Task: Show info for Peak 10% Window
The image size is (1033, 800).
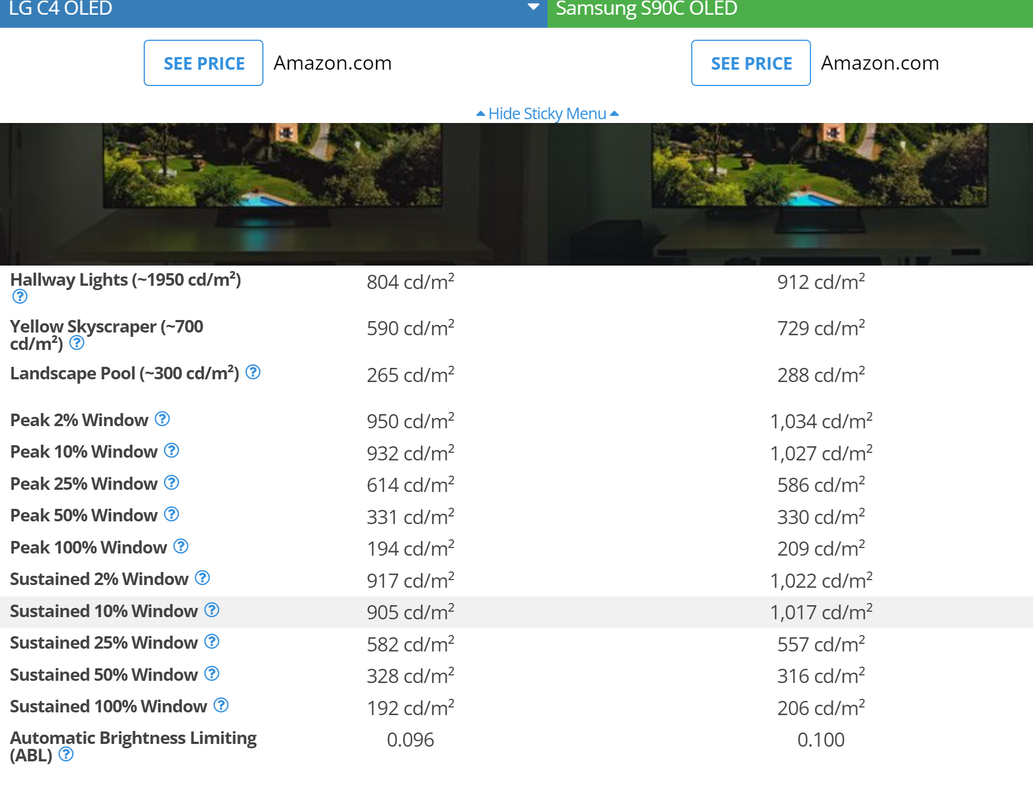Action: [x=171, y=451]
